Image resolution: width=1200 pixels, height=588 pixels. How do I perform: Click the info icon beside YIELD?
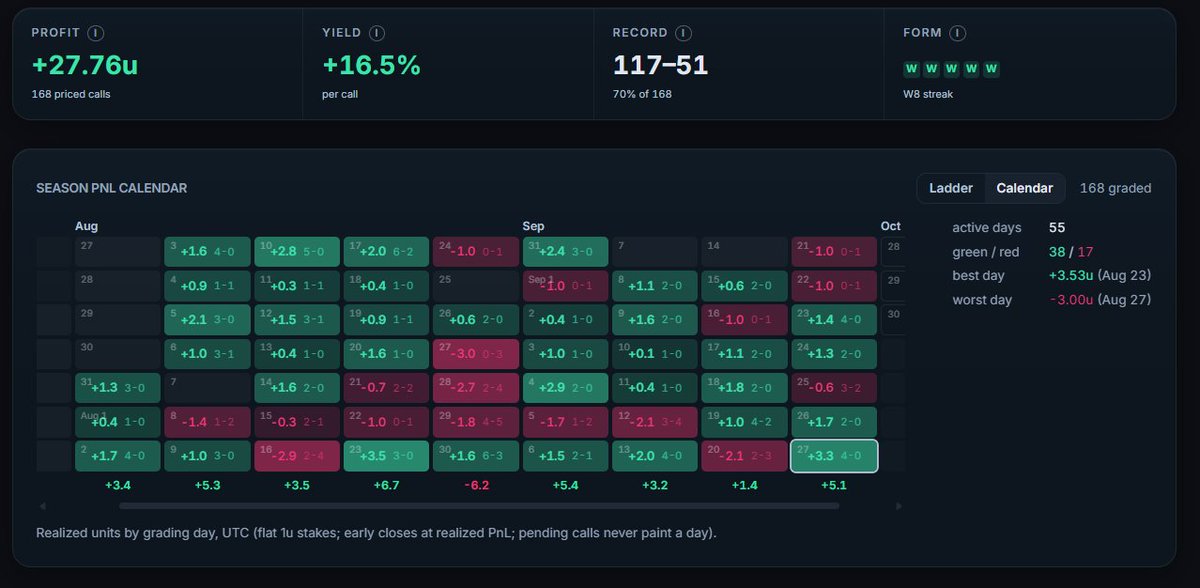(379, 33)
